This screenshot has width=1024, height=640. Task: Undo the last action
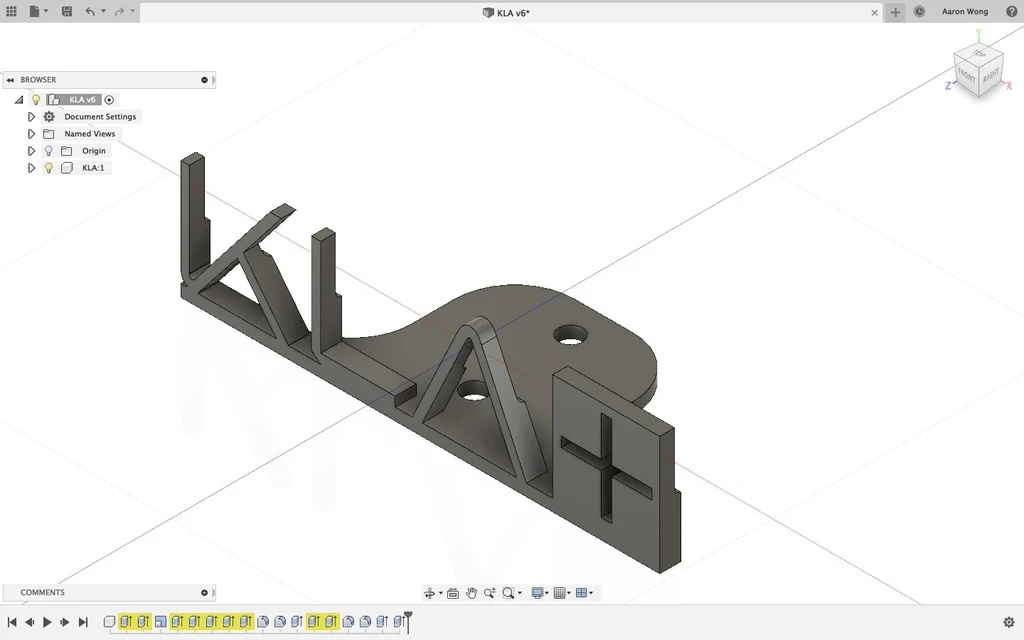pos(90,11)
